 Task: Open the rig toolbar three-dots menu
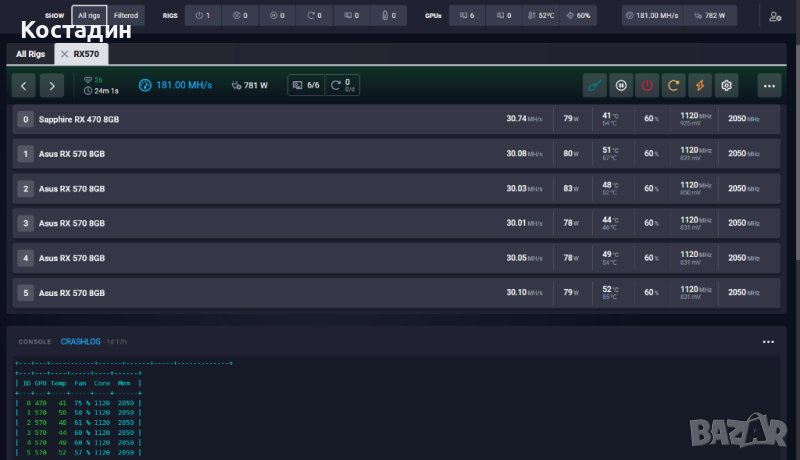click(768, 86)
